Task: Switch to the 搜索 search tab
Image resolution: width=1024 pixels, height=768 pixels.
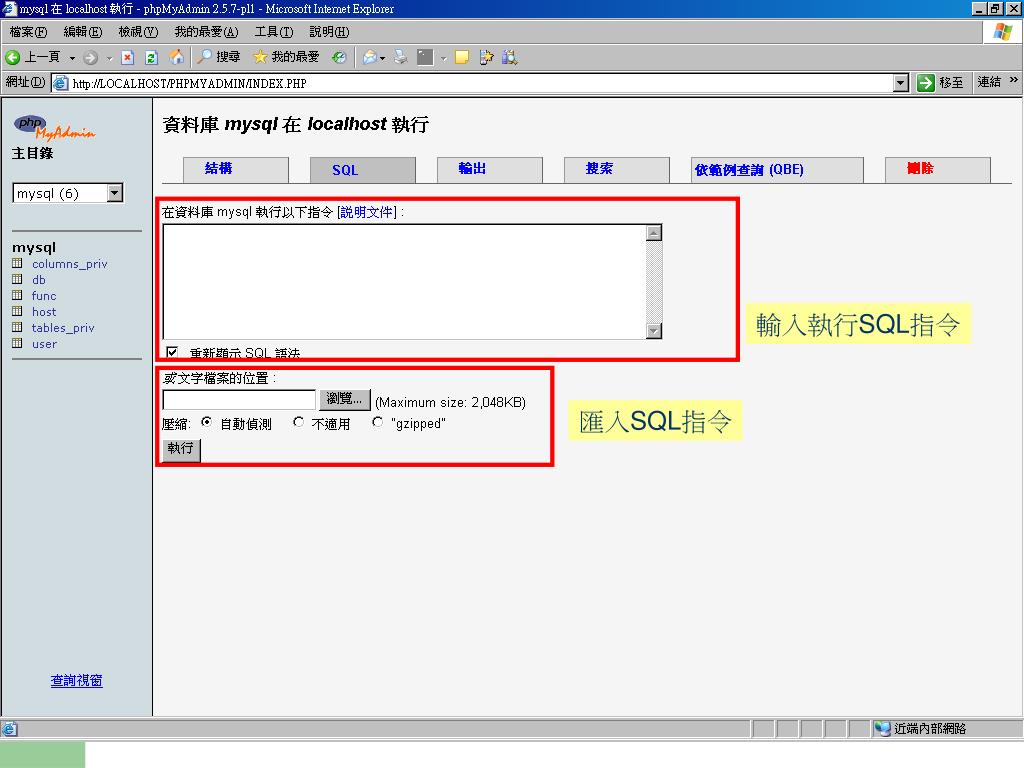Action: (x=616, y=169)
